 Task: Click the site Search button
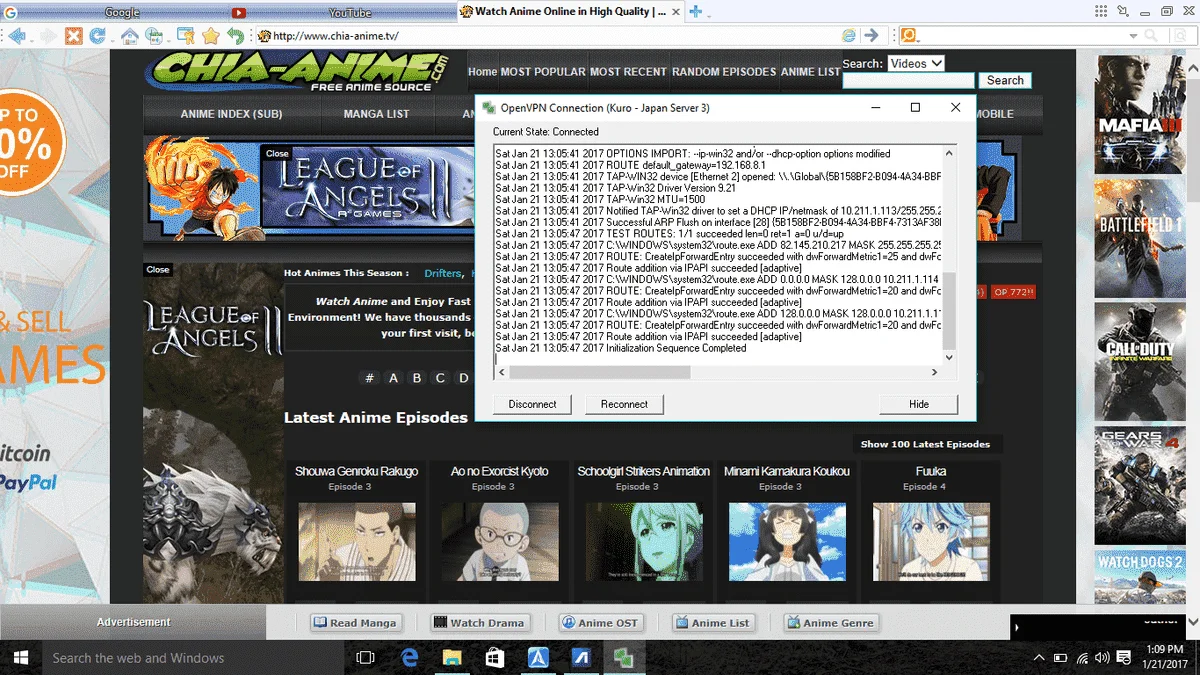1005,81
